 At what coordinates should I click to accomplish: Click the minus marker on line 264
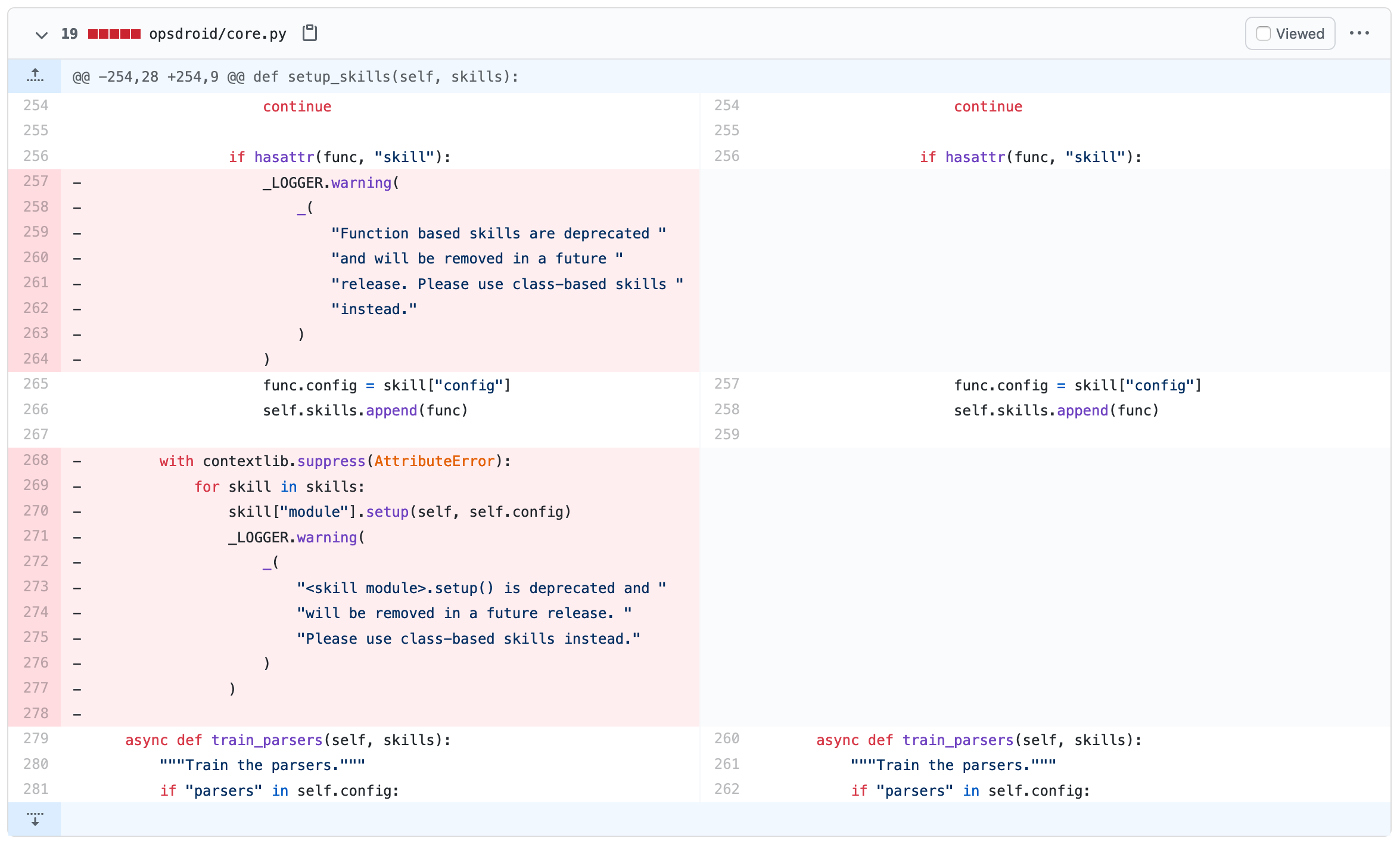pyautogui.click(x=77, y=359)
